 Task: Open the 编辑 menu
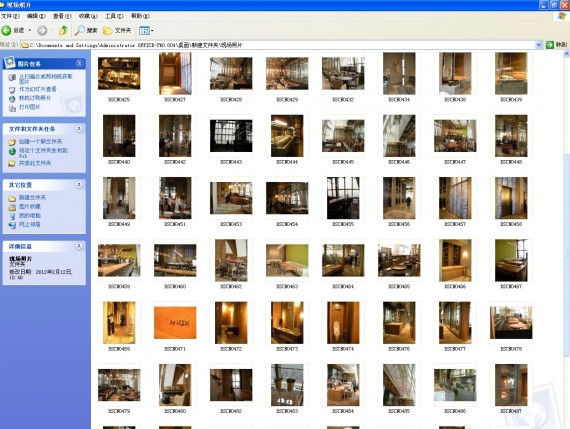pos(36,16)
